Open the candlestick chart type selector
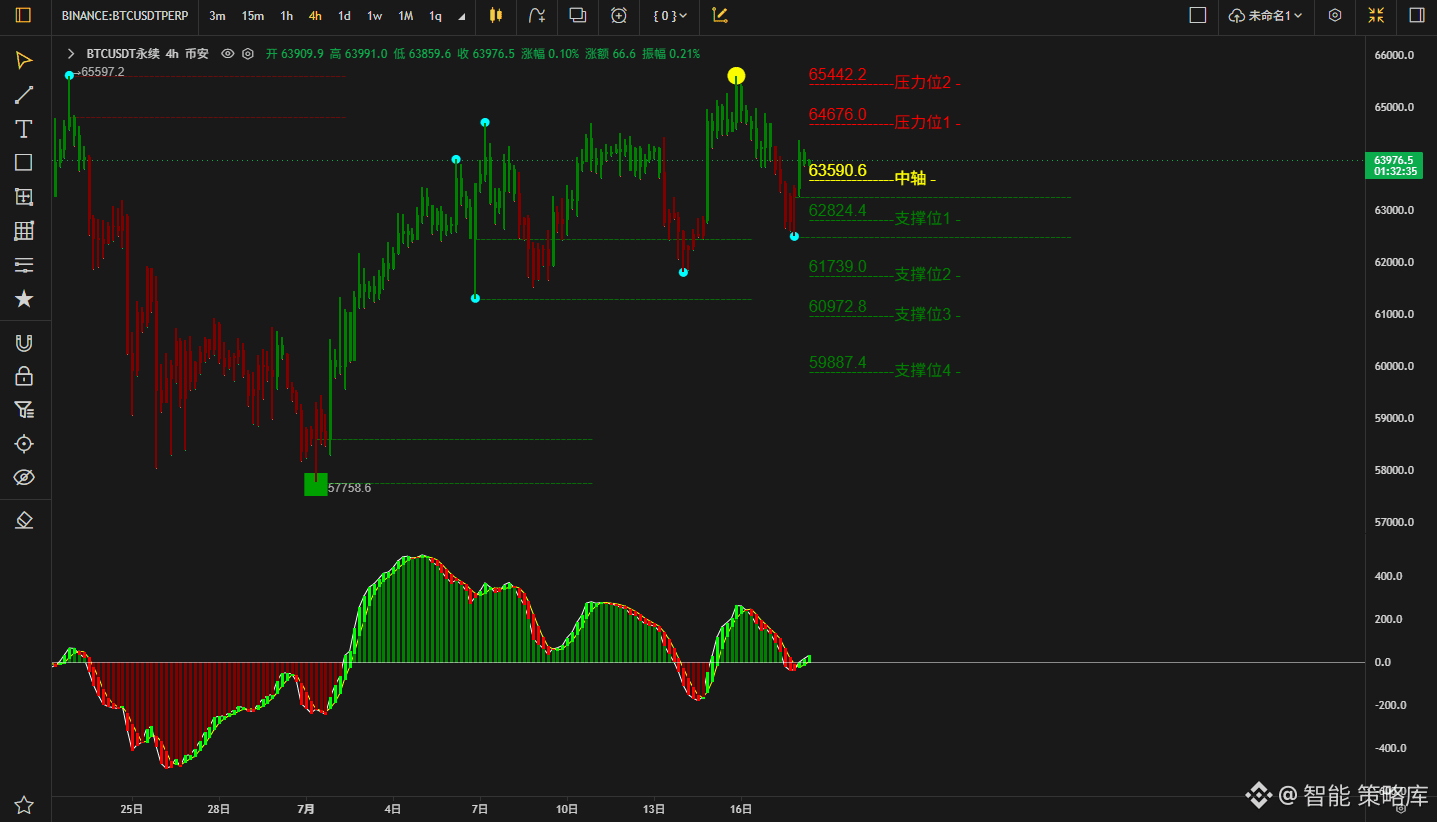 click(495, 15)
